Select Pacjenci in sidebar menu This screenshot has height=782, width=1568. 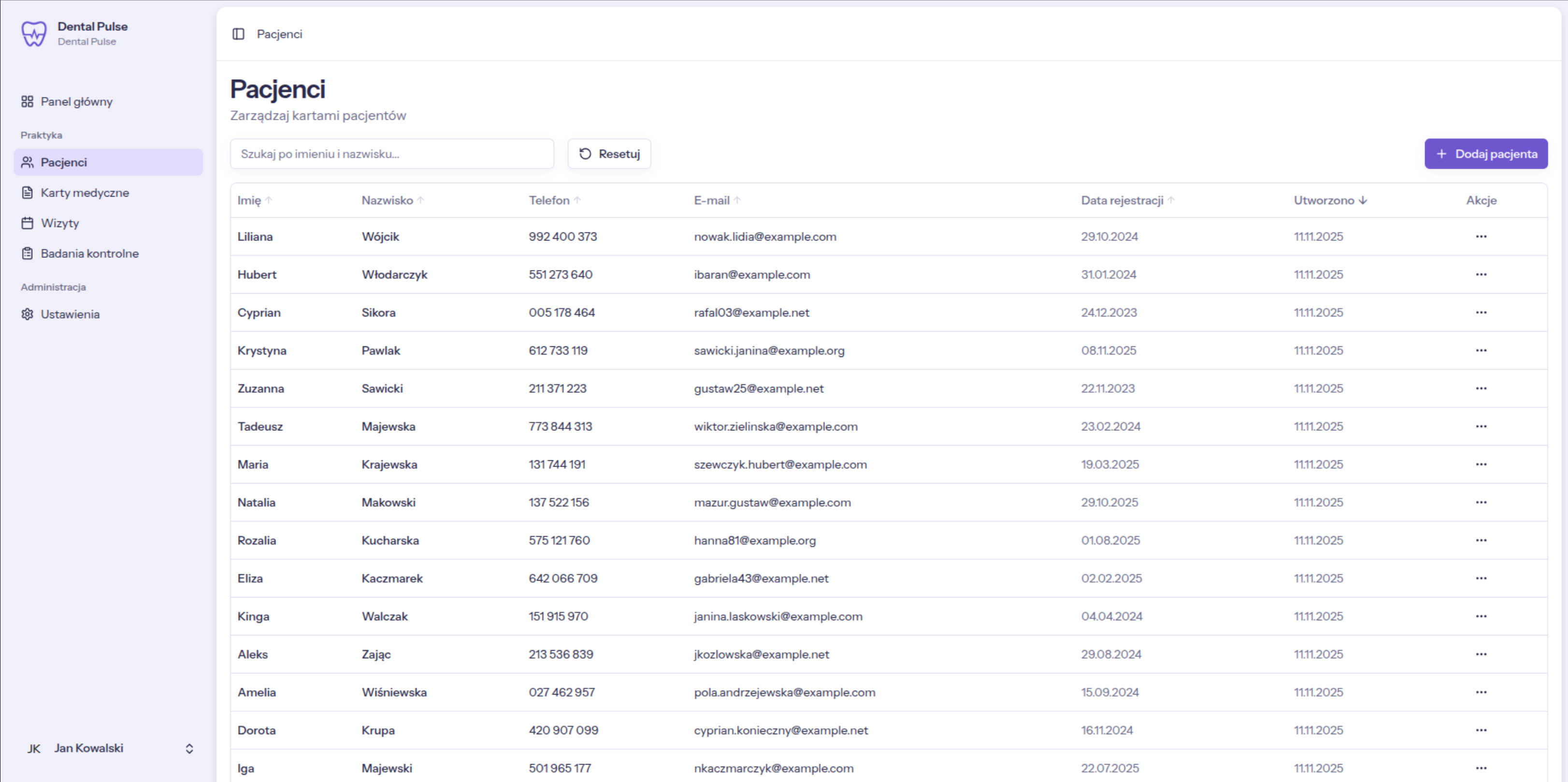tap(64, 162)
